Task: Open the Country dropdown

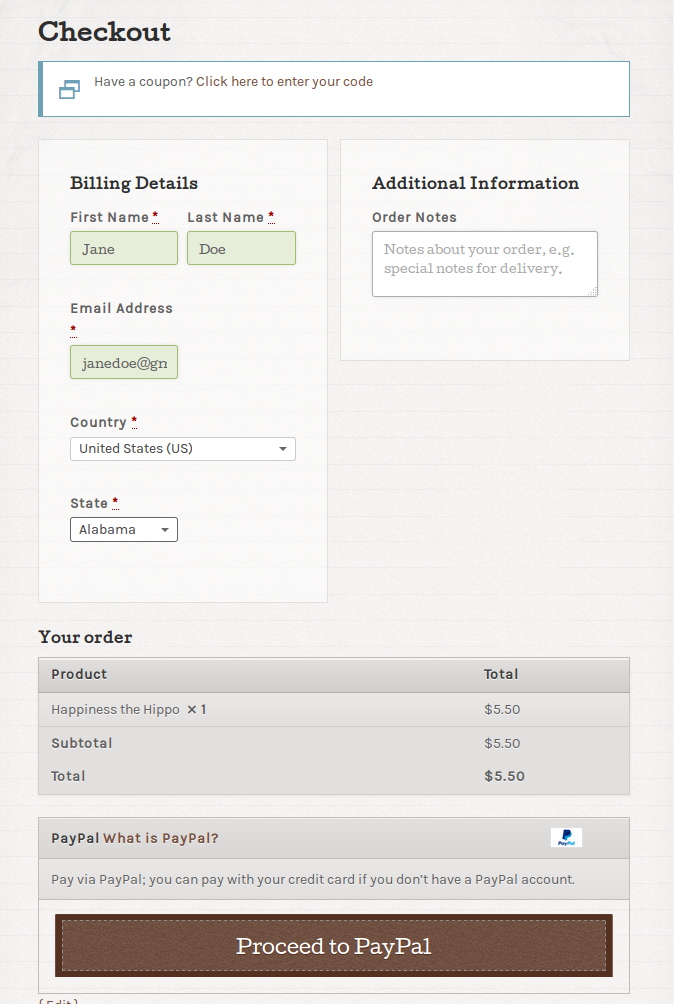Action: tap(183, 449)
